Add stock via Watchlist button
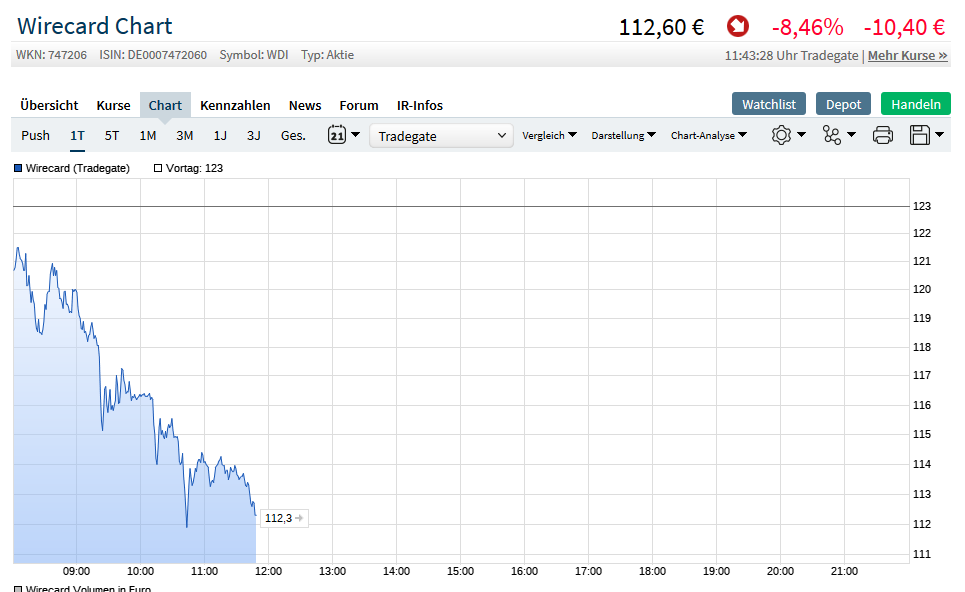Image resolution: width=965 pixels, height=592 pixels. (769, 104)
